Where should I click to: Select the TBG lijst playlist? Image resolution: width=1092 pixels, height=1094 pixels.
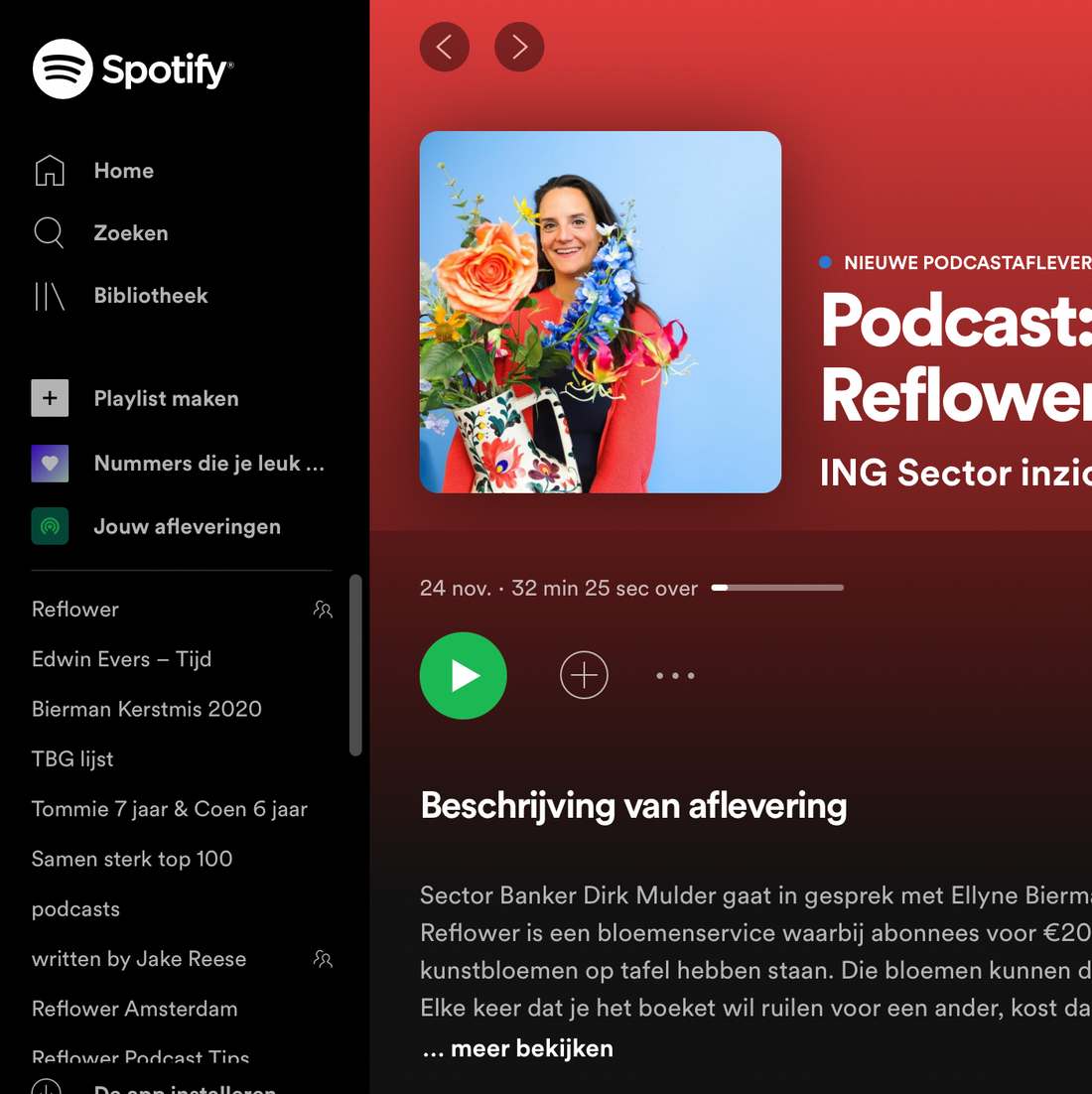click(x=72, y=758)
